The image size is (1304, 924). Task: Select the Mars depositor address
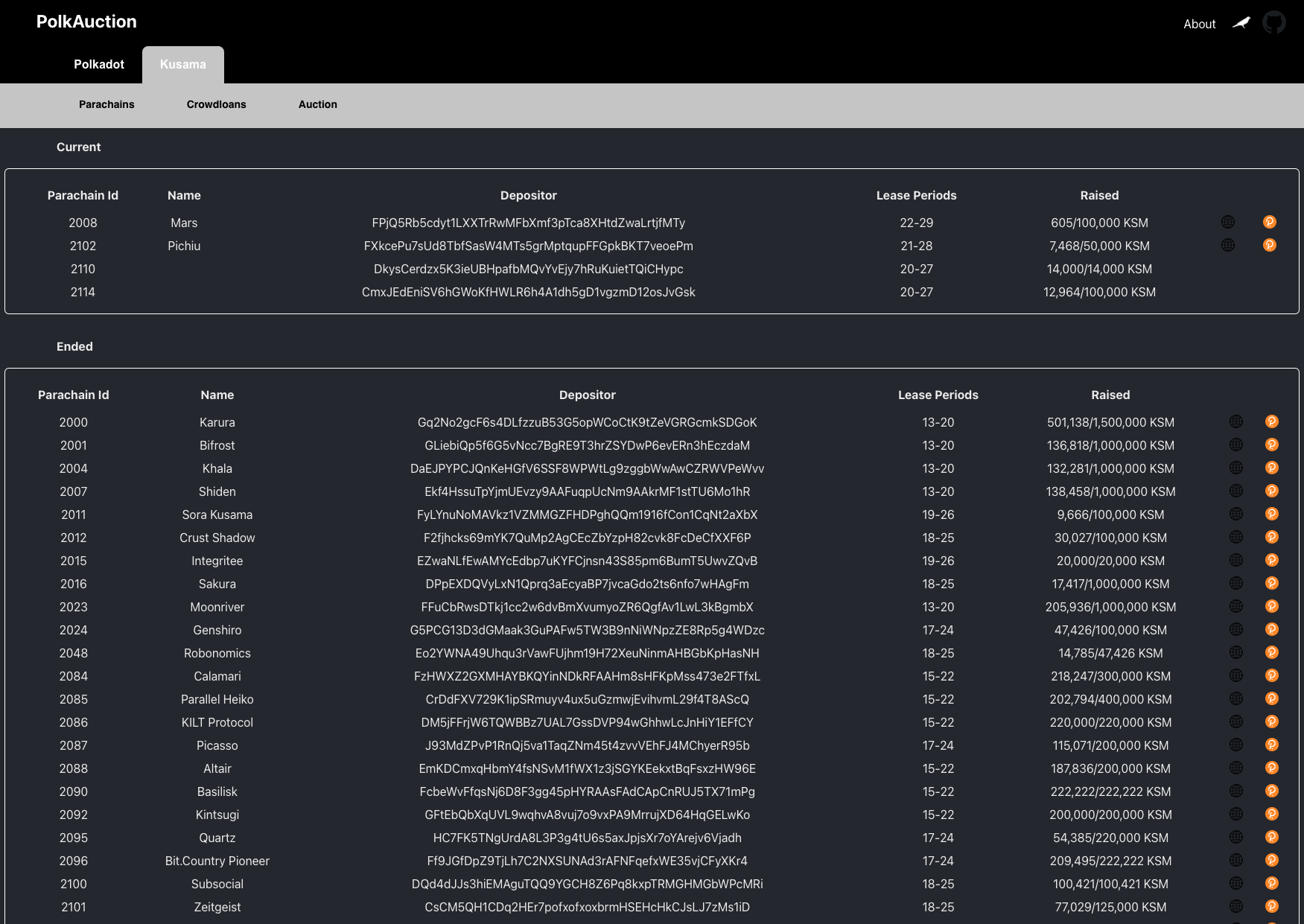pos(529,223)
